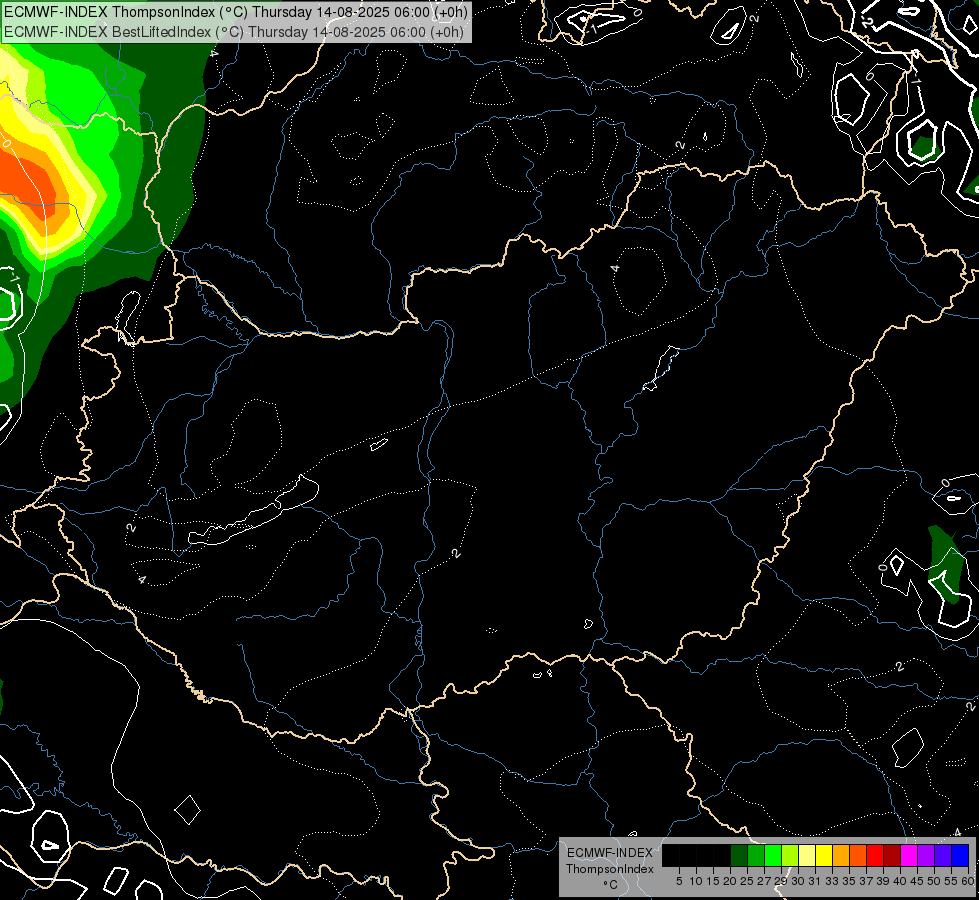Select the violet 50–55 legend swatch
This screenshot has height=900, width=979.
pyautogui.click(x=943, y=855)
